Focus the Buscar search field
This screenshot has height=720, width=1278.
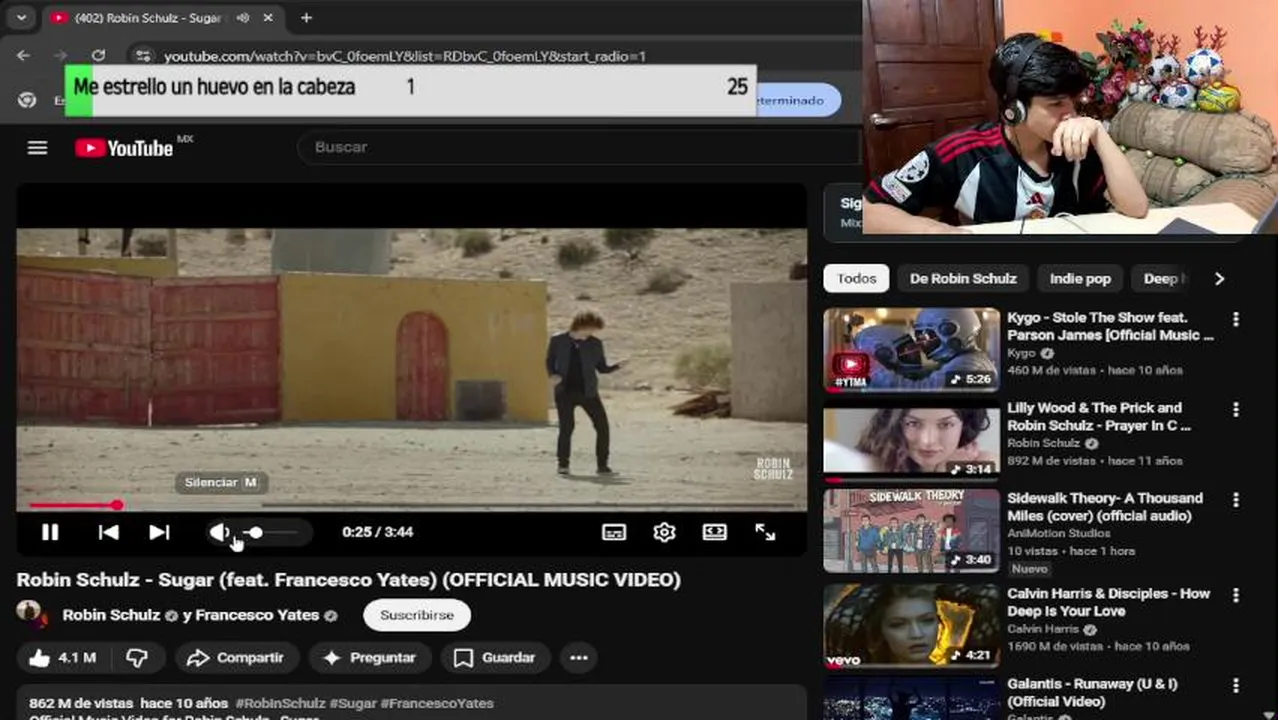pyautogui.click(x=580, y=147)
